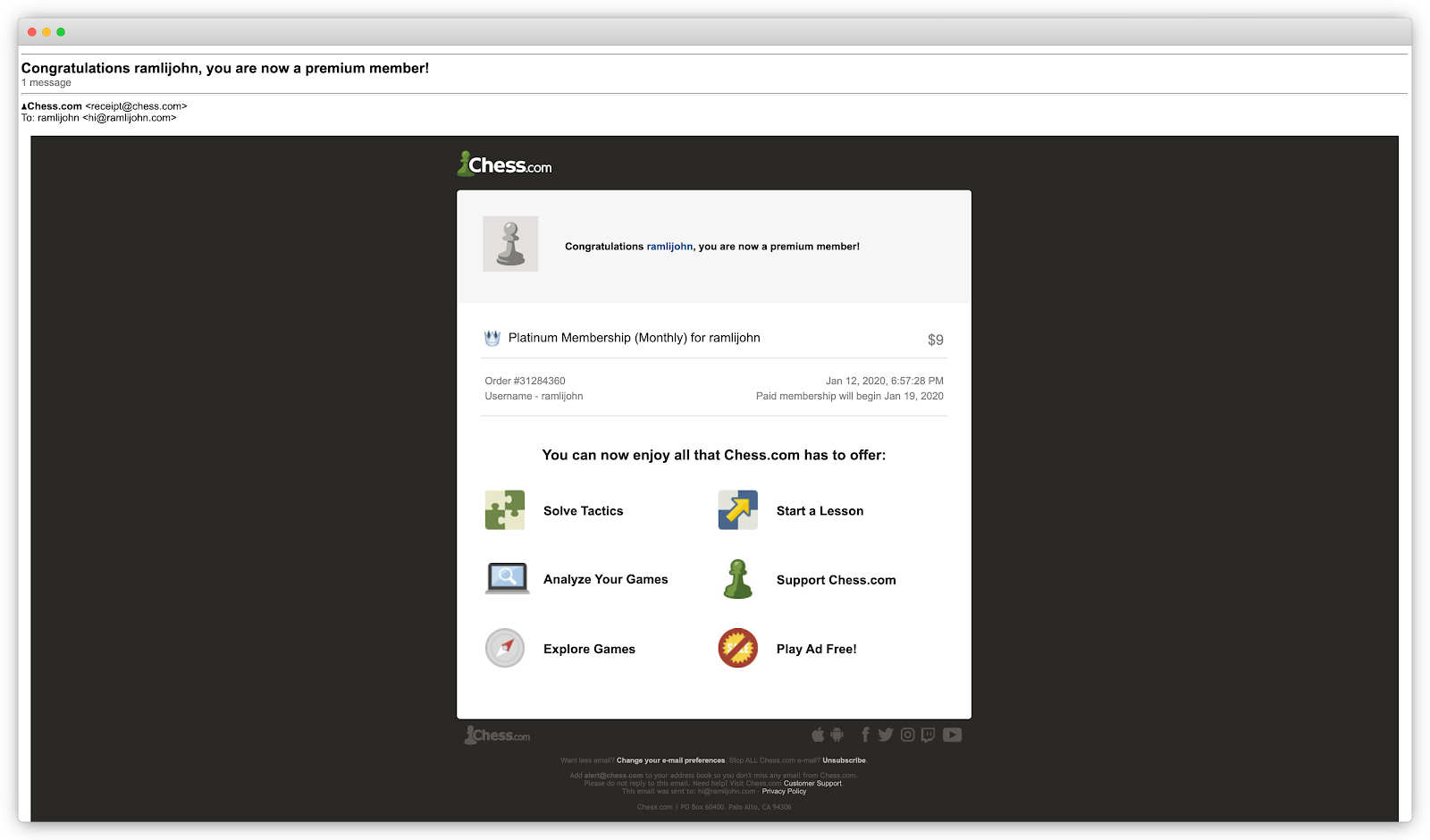This screenshot has width=1430, height=840.
Task: Open the Privacy Policy link
Action: [784, 792]
